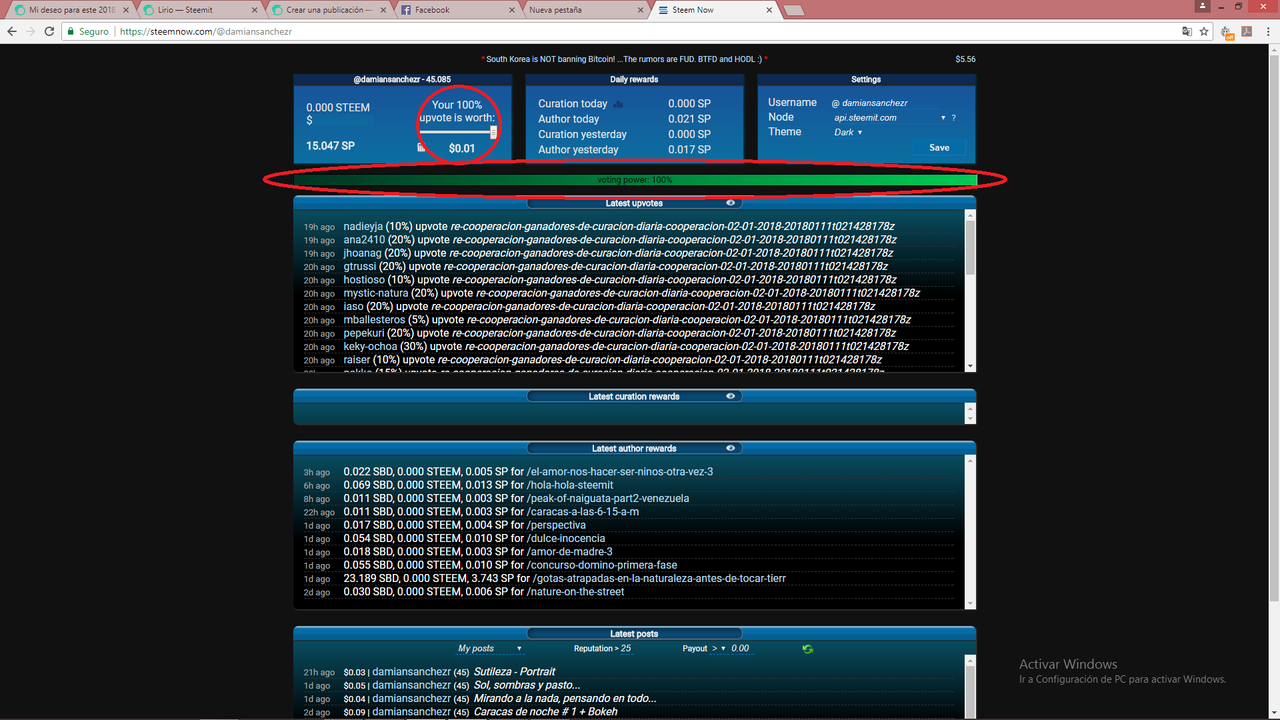Screen dimensions: 1280x720
Task: Click the Username input field damiansanchezr
Action: tap(890, 103)
